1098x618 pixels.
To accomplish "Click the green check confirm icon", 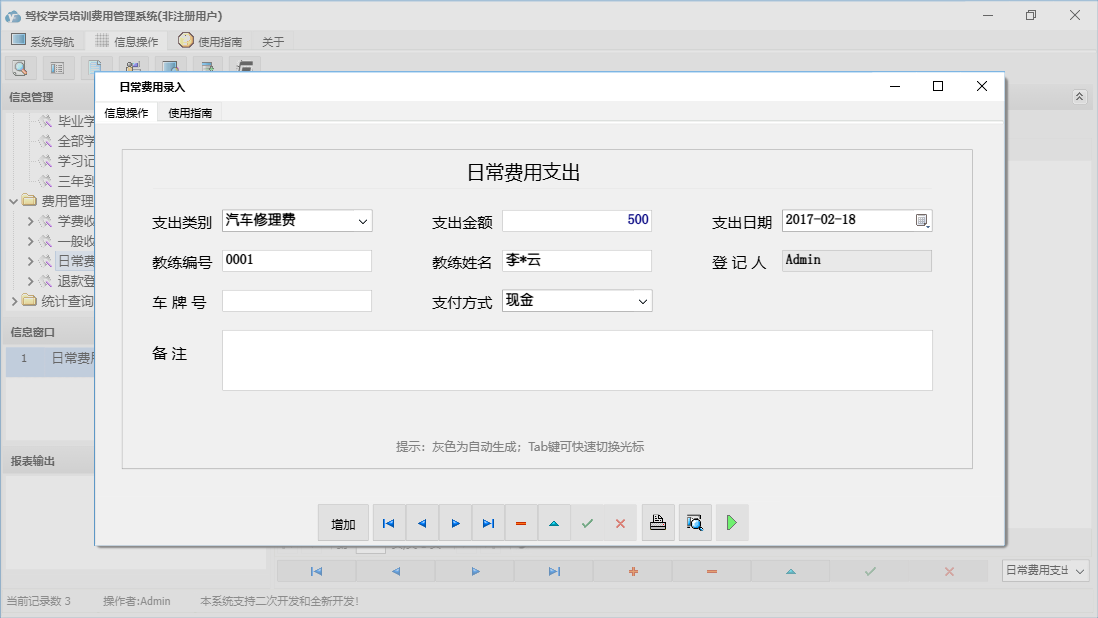I will [x=587, y=522].
